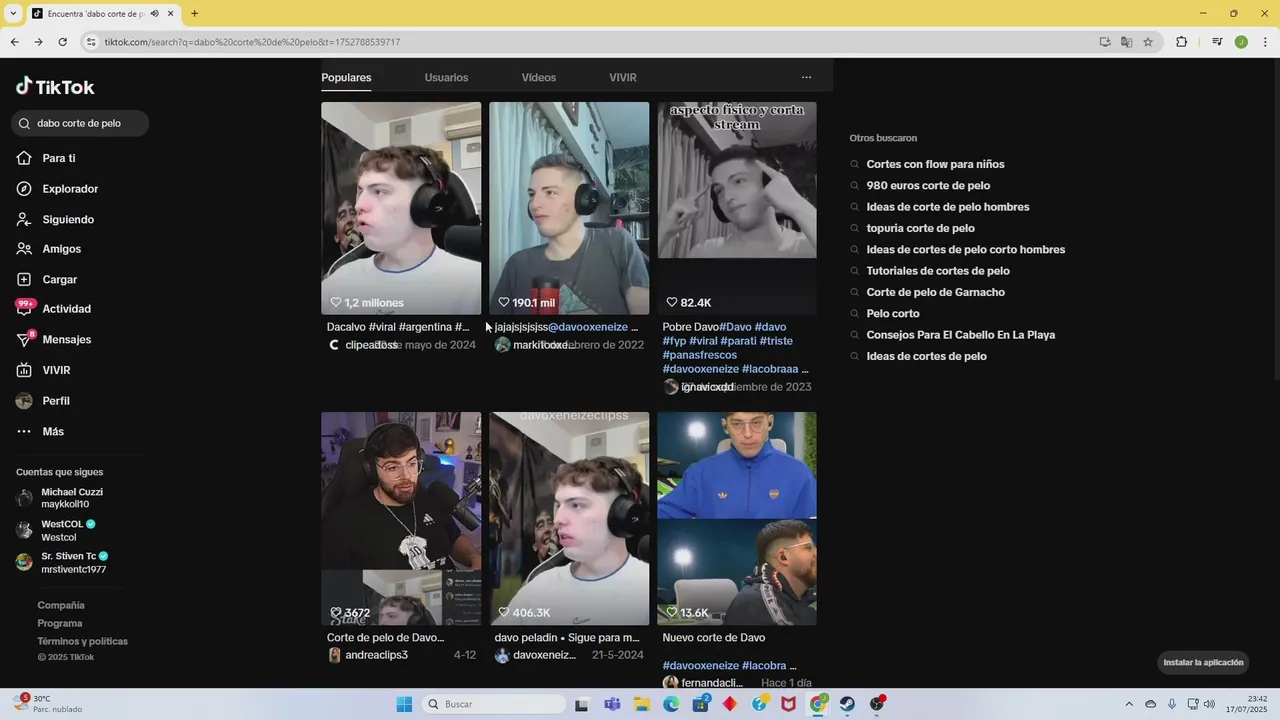The image size is (1280, 720).
Task: Click Instalar la aplicación button
Action: (x=1204, y=662)
